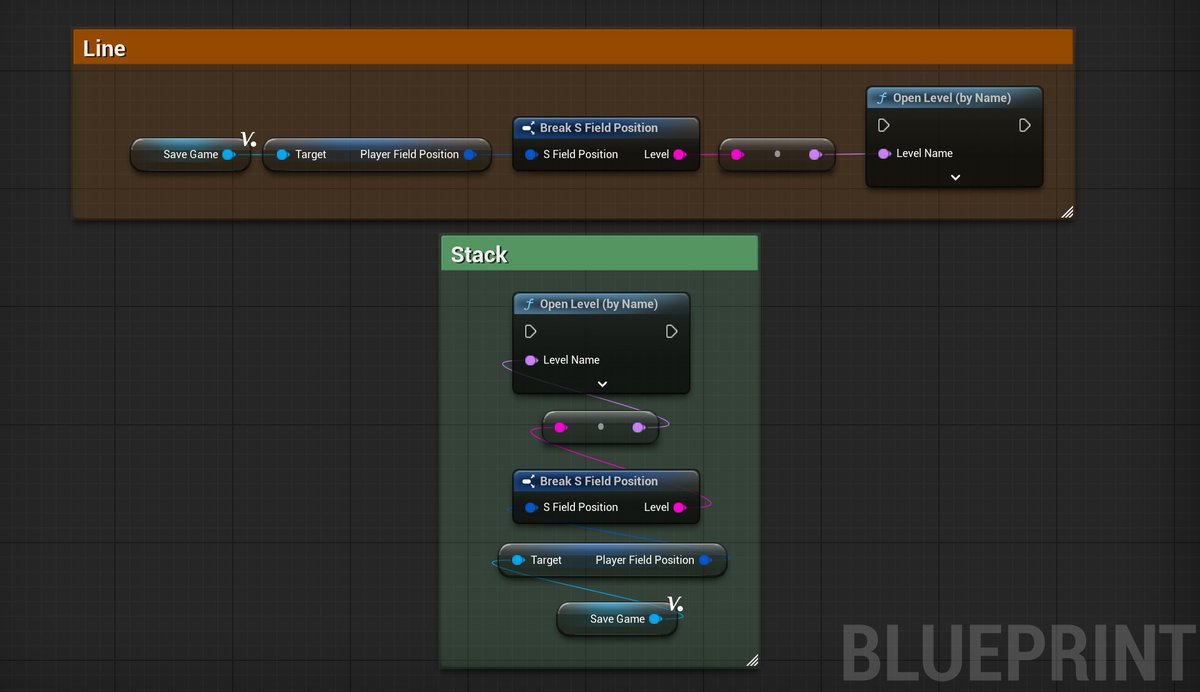Click S Field Position input pin in Stack comment

tap(532, 507)
